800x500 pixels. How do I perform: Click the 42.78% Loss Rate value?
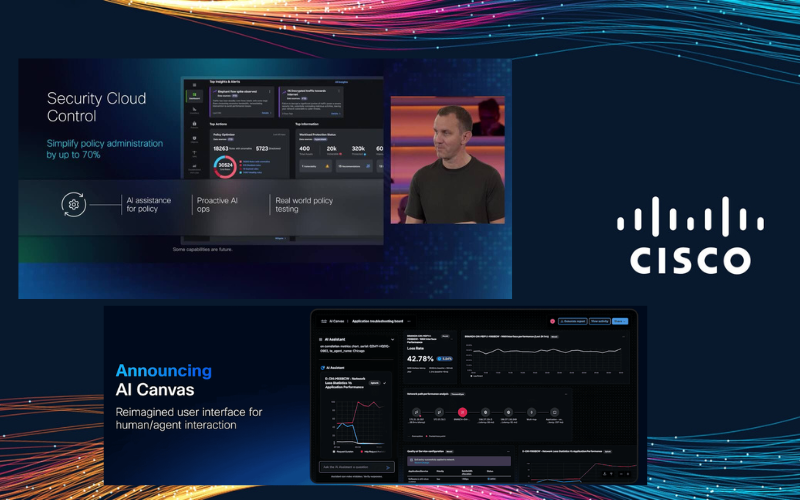pos(420,359)
